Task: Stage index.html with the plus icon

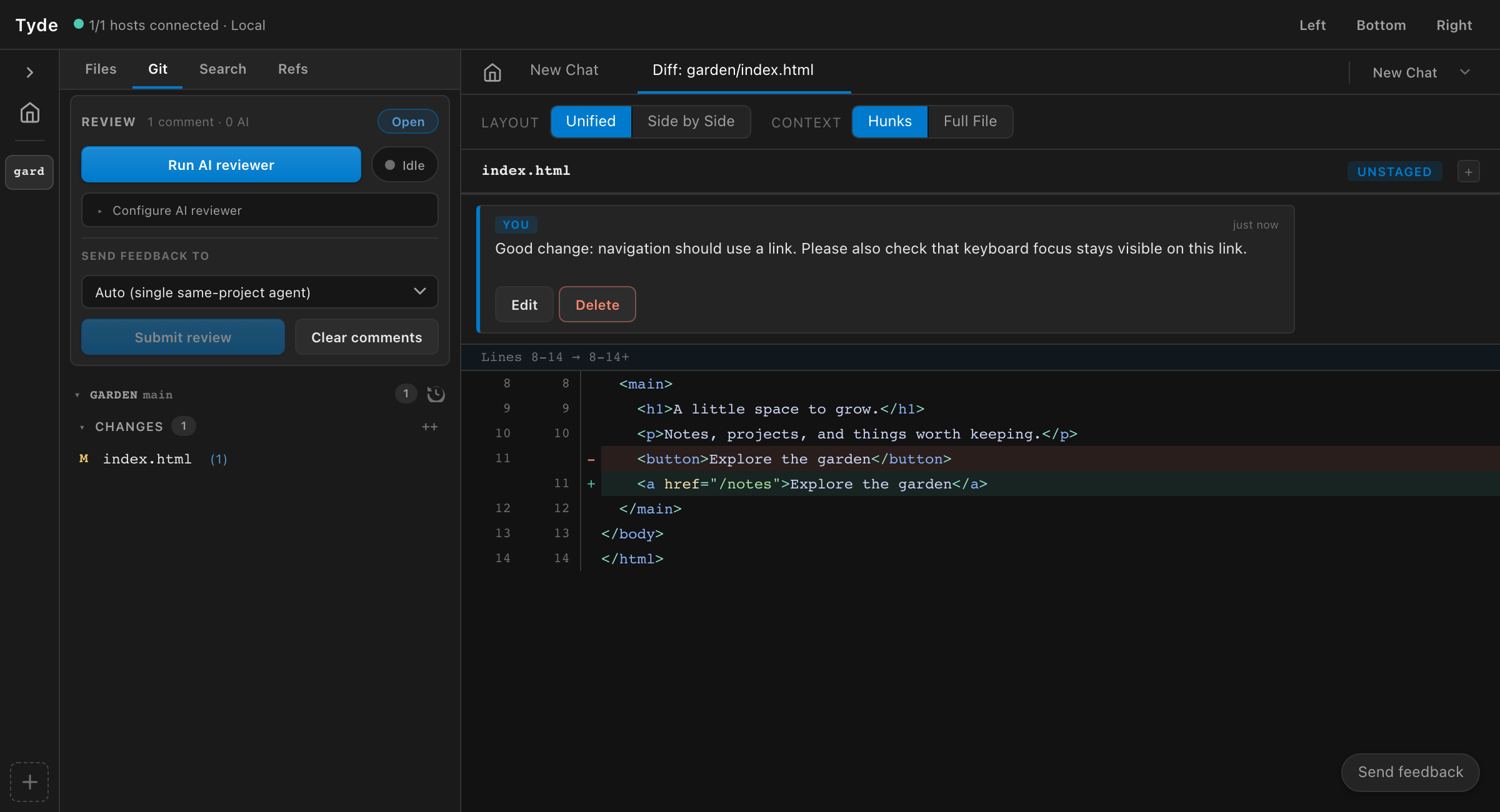Action: [1468, 172]
